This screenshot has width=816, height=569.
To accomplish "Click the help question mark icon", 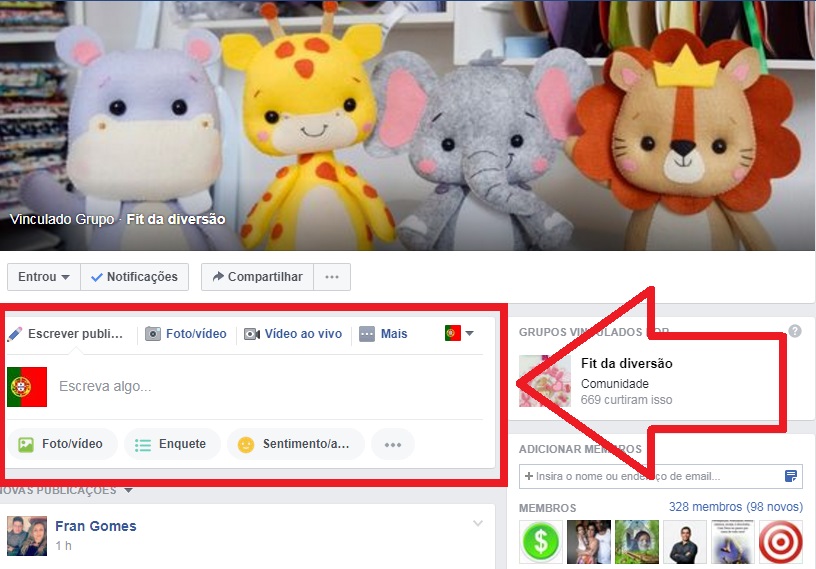I will click(795, 331).
